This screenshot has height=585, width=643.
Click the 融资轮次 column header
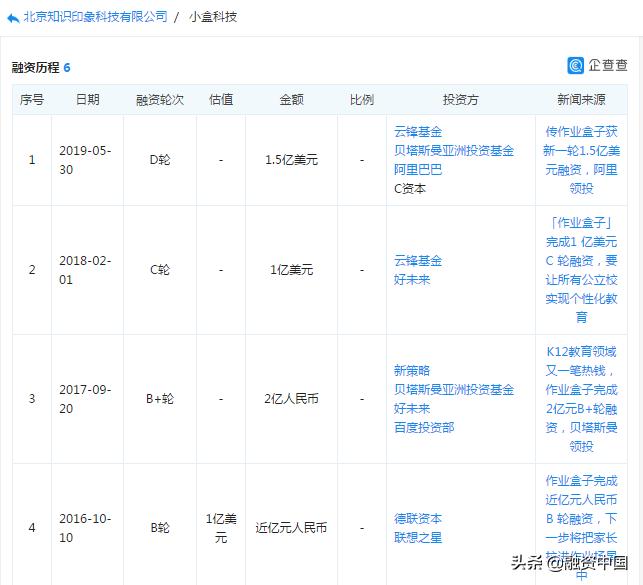pos(160,100)
